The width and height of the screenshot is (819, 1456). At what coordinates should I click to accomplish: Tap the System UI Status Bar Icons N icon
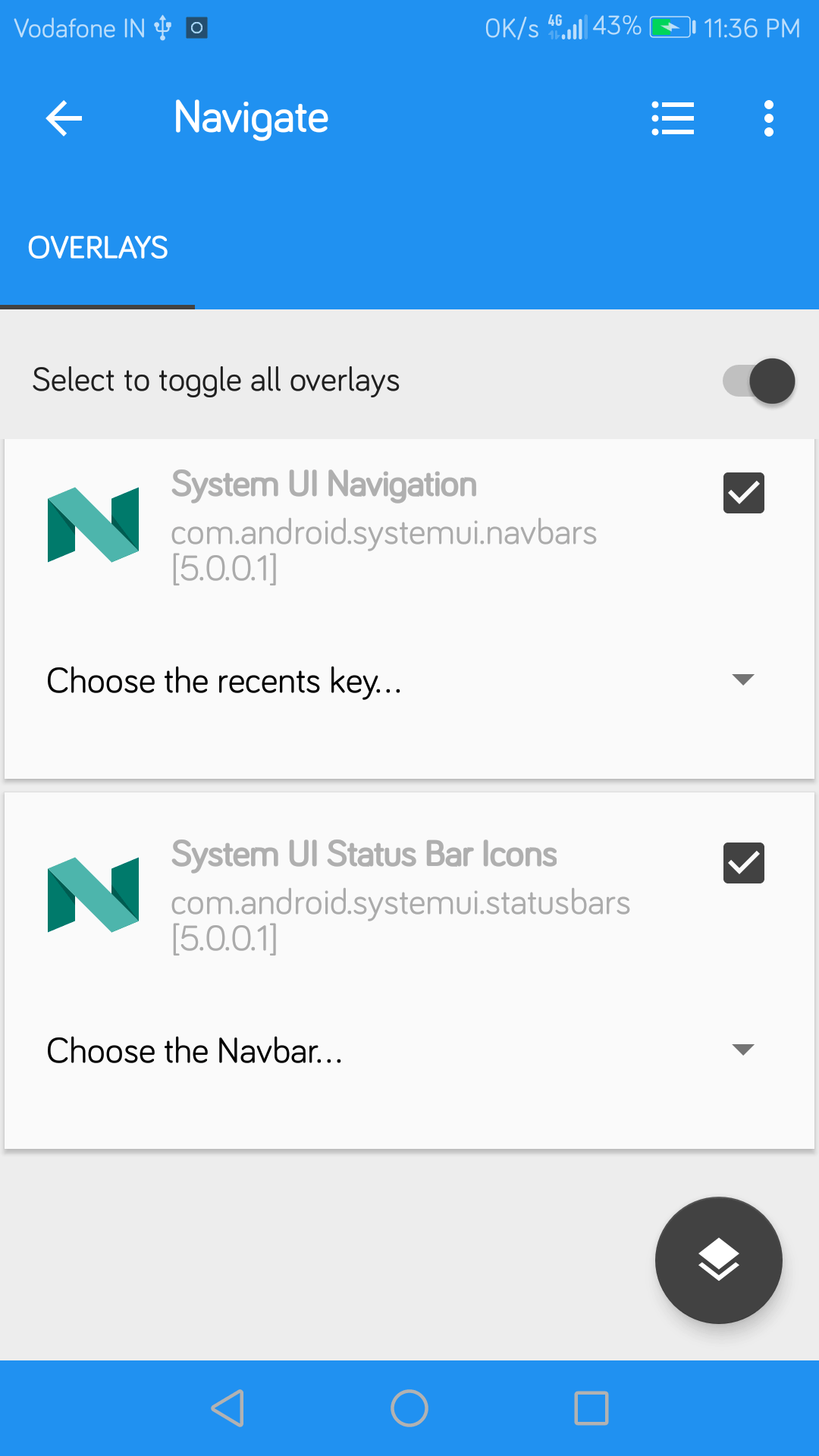[93, 895]
